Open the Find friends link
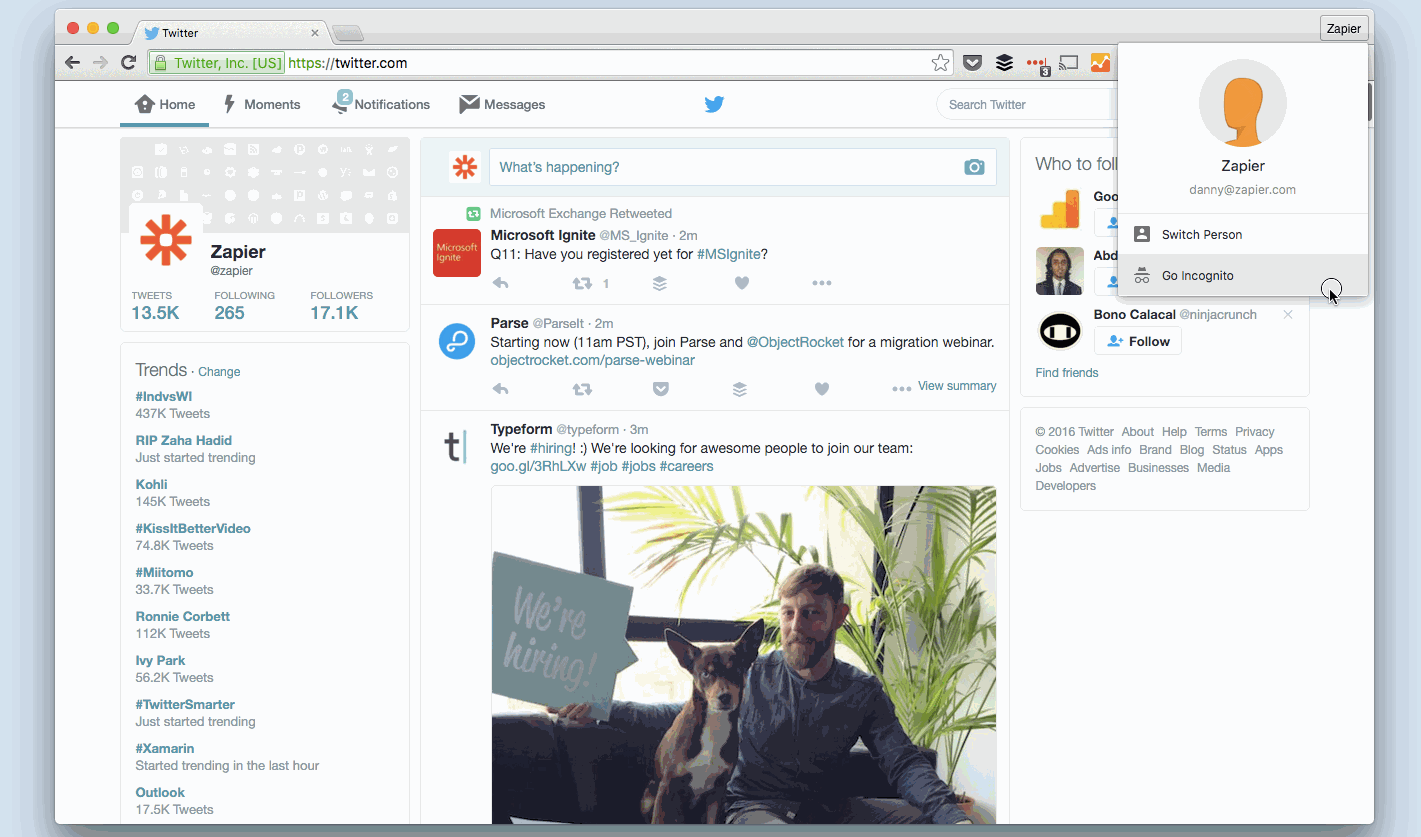Screen dimensions: 1421x837 1067,372
